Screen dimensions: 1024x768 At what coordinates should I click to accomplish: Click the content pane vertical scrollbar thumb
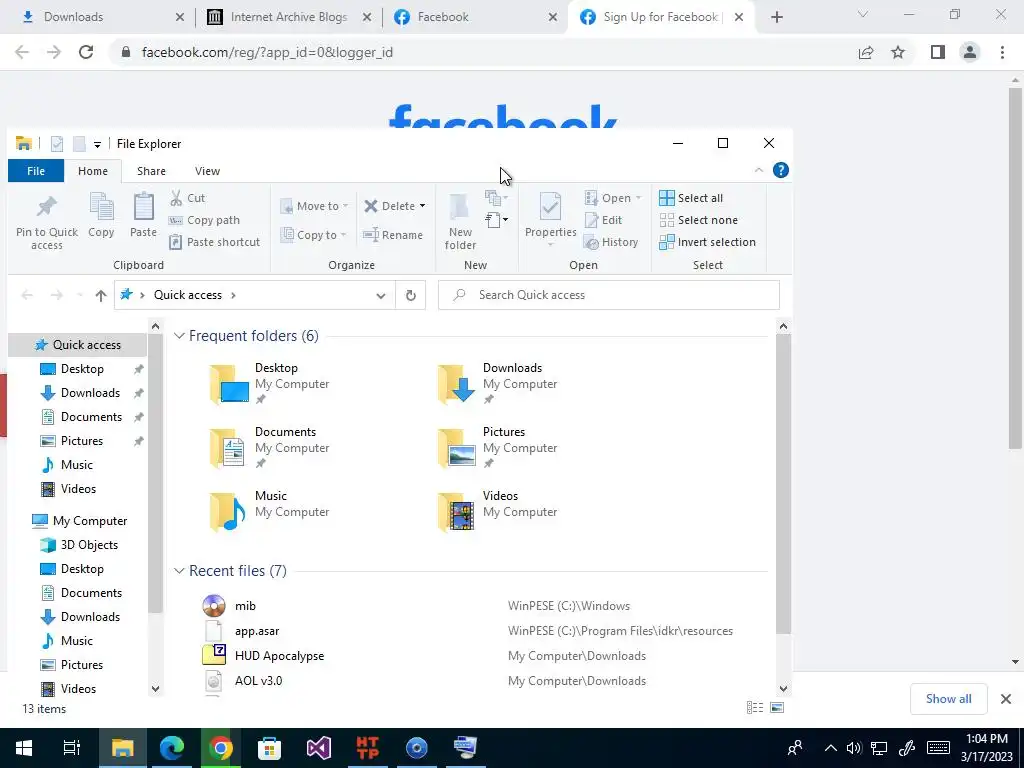[x=783, y=484]
